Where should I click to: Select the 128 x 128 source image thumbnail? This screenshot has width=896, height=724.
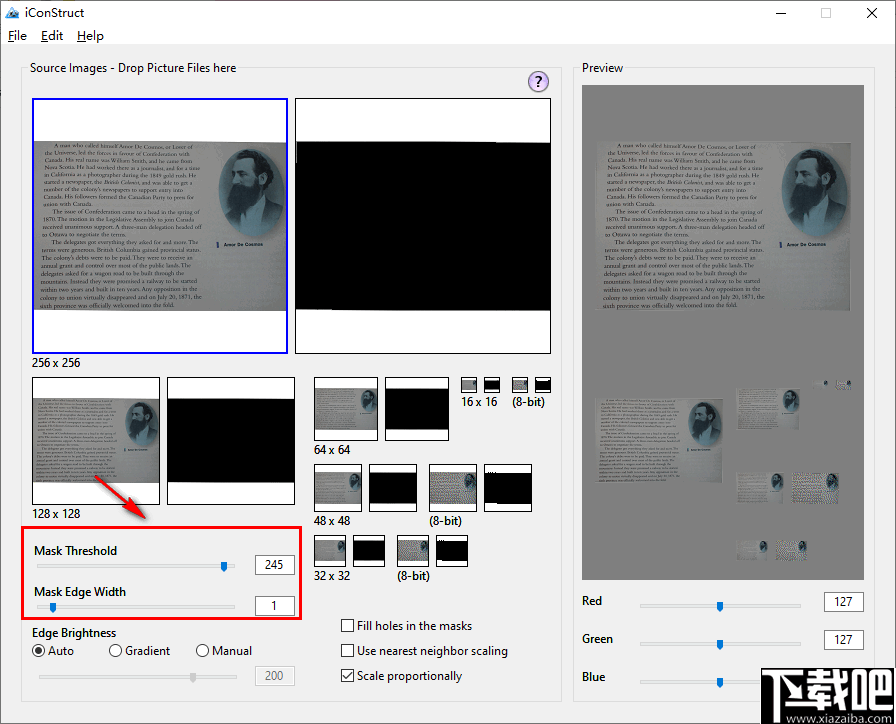point(96,440)
